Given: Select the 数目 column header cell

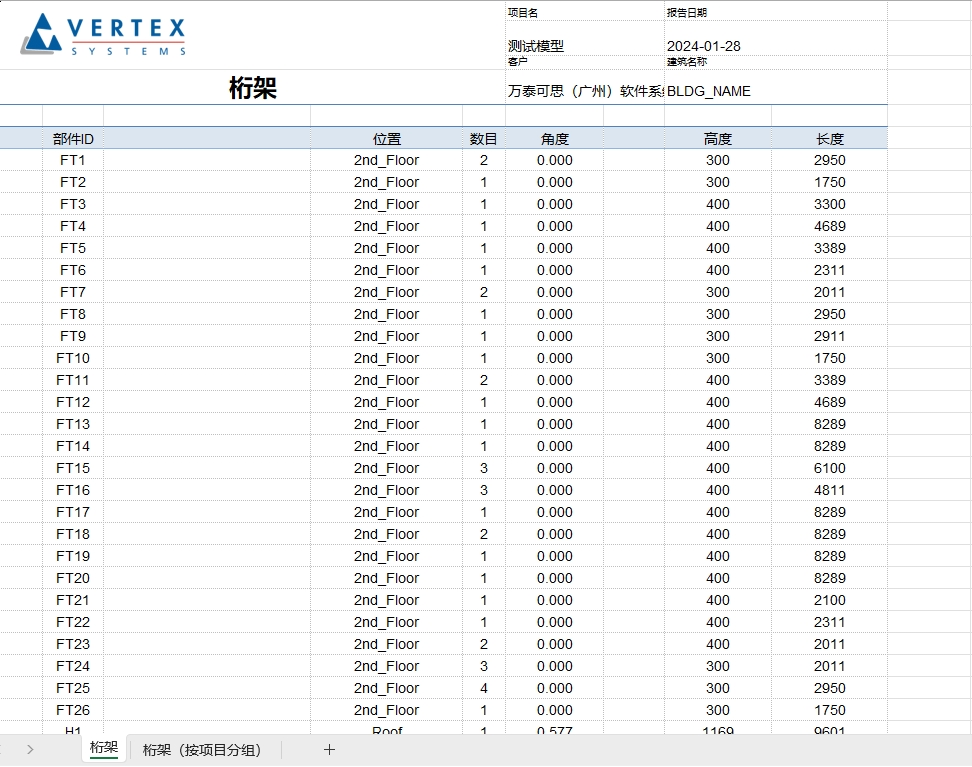Looking at the screenshot, I should (484, 139).
